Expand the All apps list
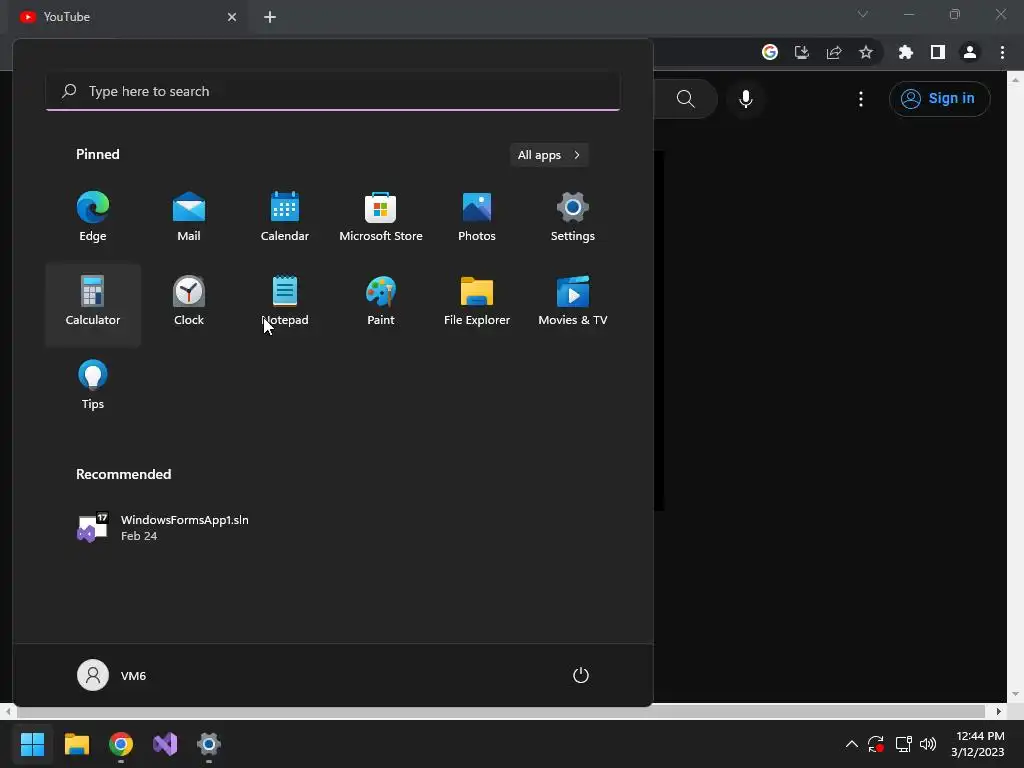 pos(549,155)
